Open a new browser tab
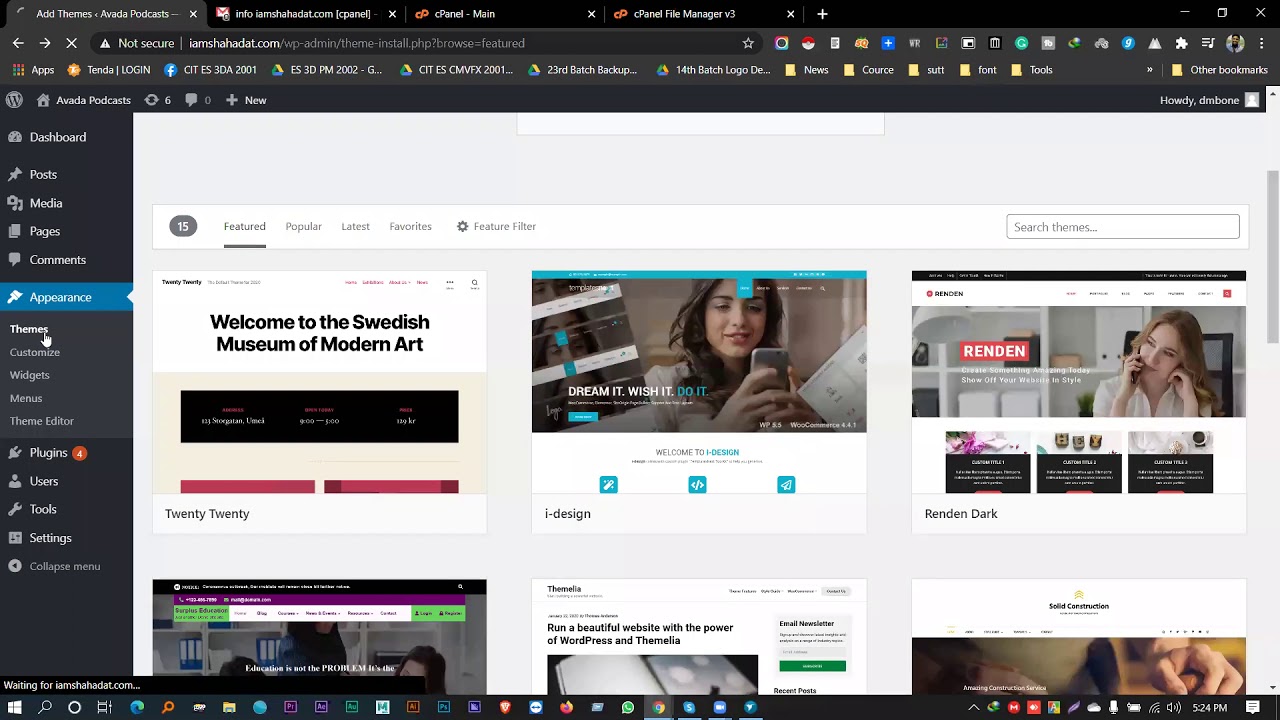The height and width of the screenshot is (720, 1280). pyautogui.click(x=822, y=14)
